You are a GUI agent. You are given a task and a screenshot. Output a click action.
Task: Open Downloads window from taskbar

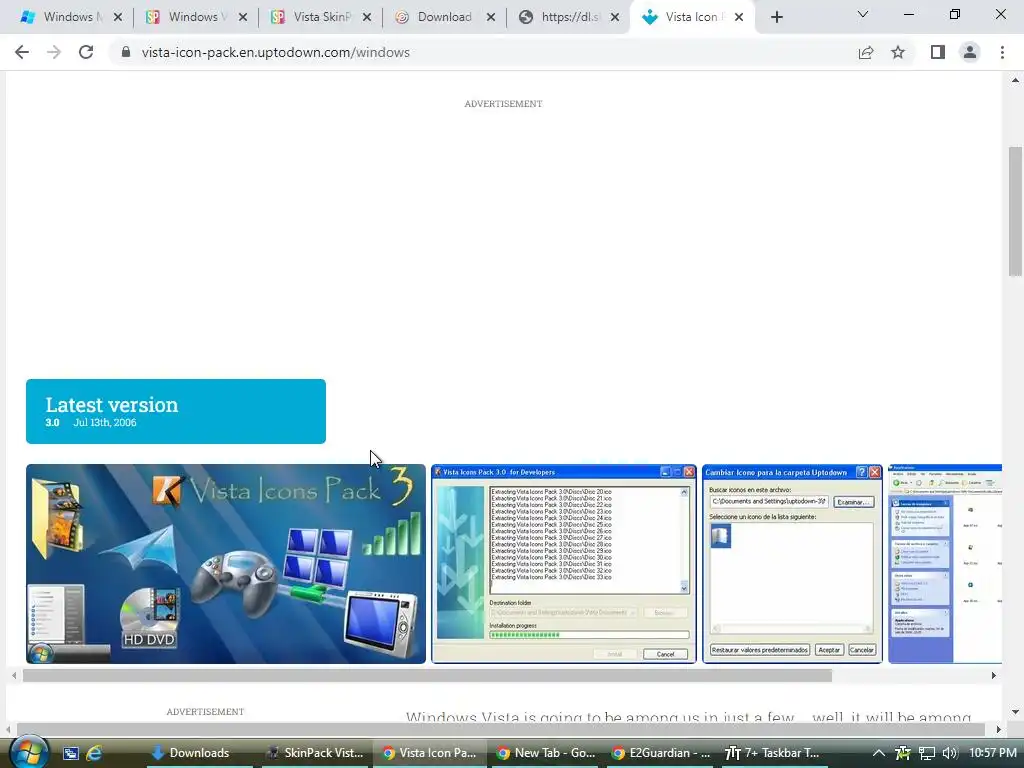tap(199, 753)
